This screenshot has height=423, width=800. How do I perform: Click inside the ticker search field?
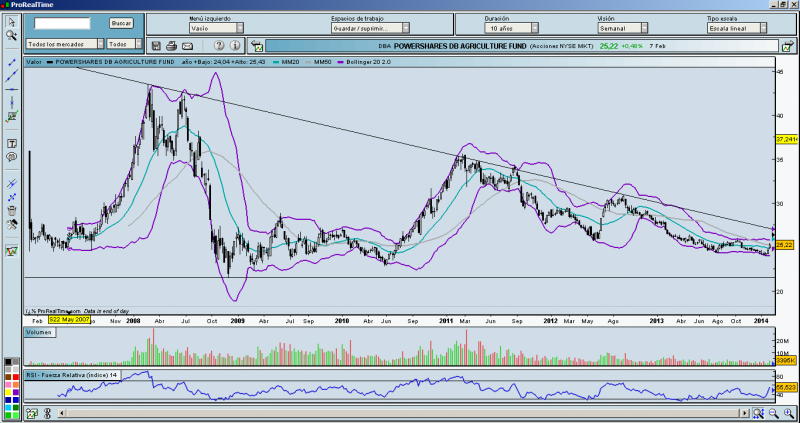62,23
